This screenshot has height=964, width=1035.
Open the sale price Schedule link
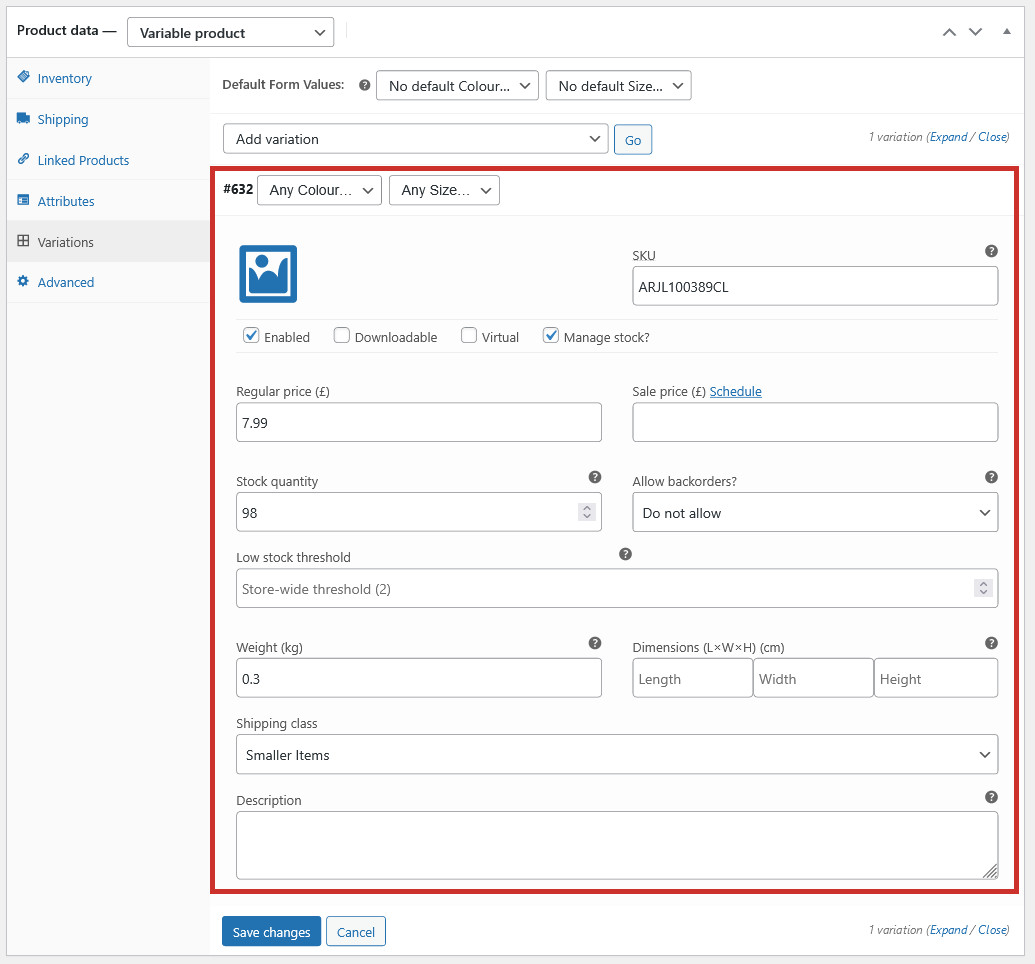[735, 392]
